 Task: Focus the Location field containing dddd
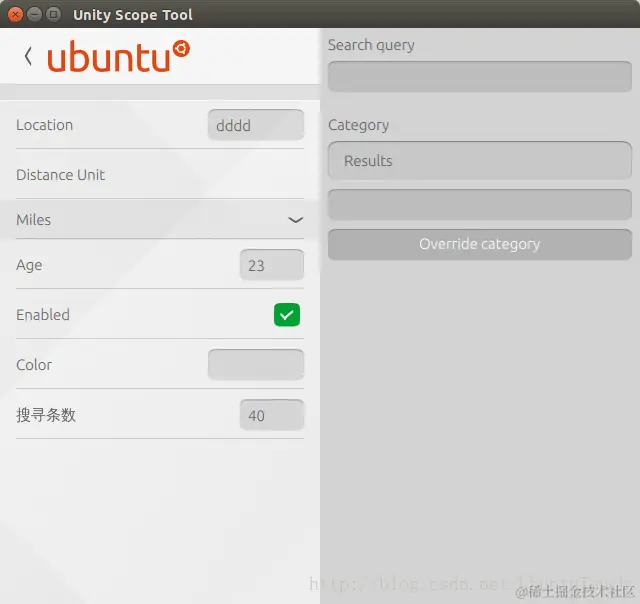point(256,125)
